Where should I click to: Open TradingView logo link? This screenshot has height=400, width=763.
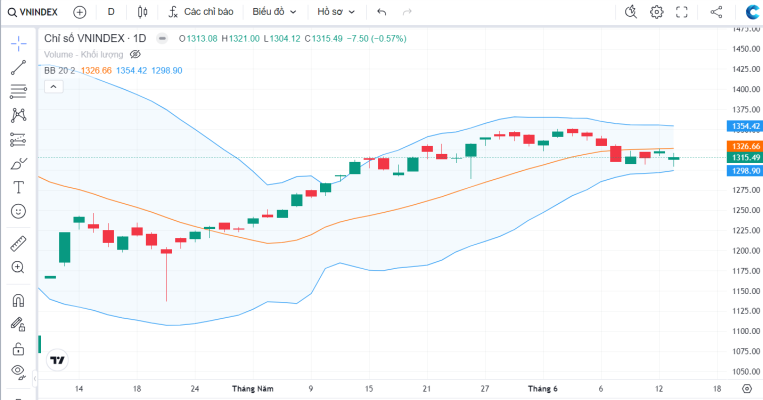[x=57, y=361]
